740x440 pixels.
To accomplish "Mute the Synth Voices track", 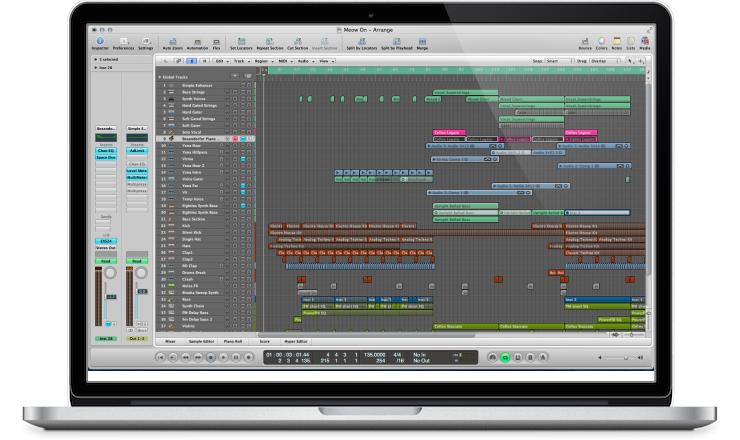I will coord(243,99).
